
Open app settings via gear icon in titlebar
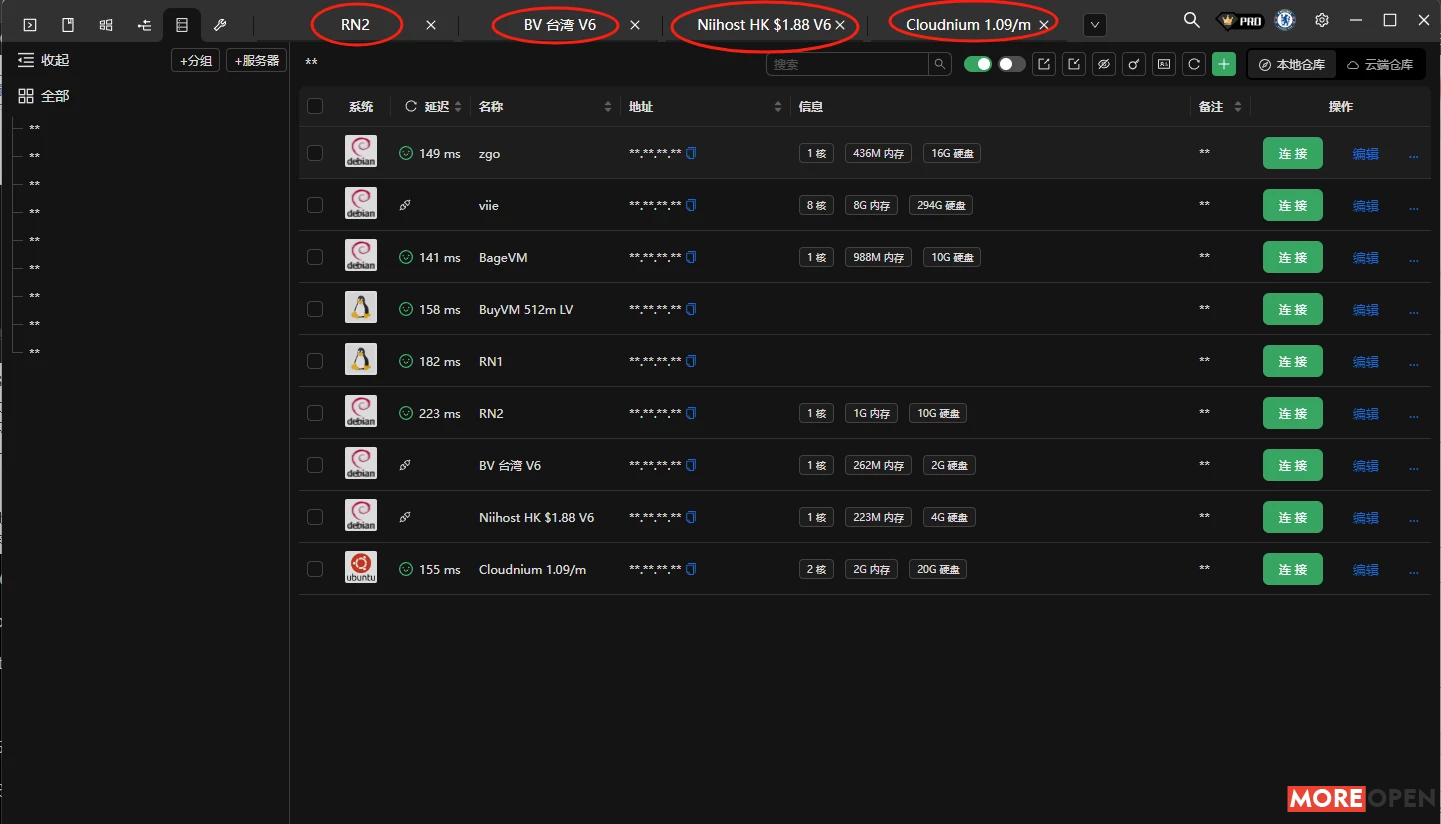tap(1322, 19)
